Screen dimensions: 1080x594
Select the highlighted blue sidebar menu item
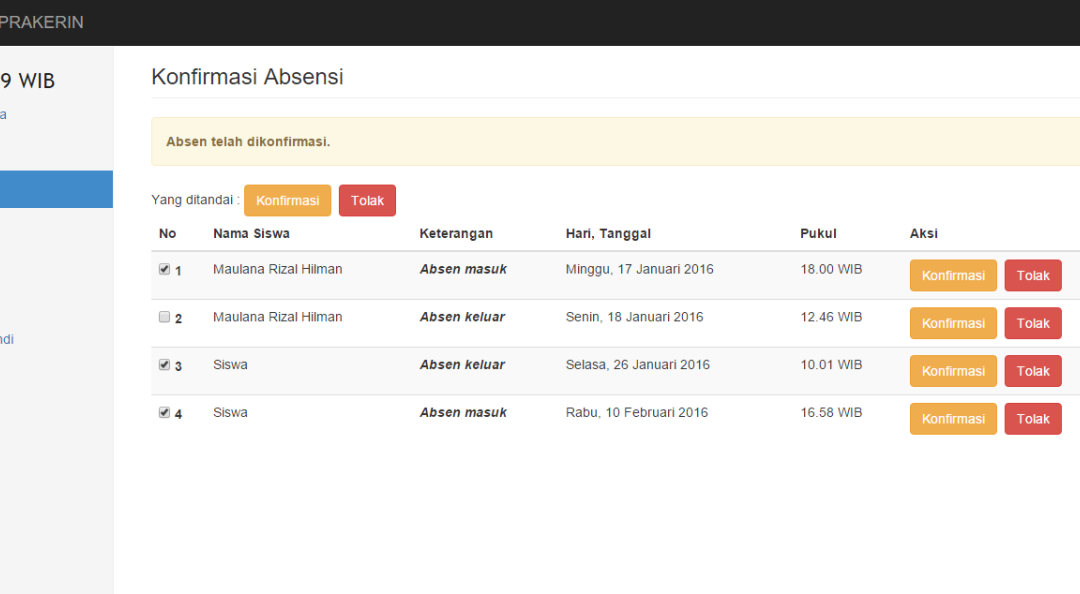56,189
